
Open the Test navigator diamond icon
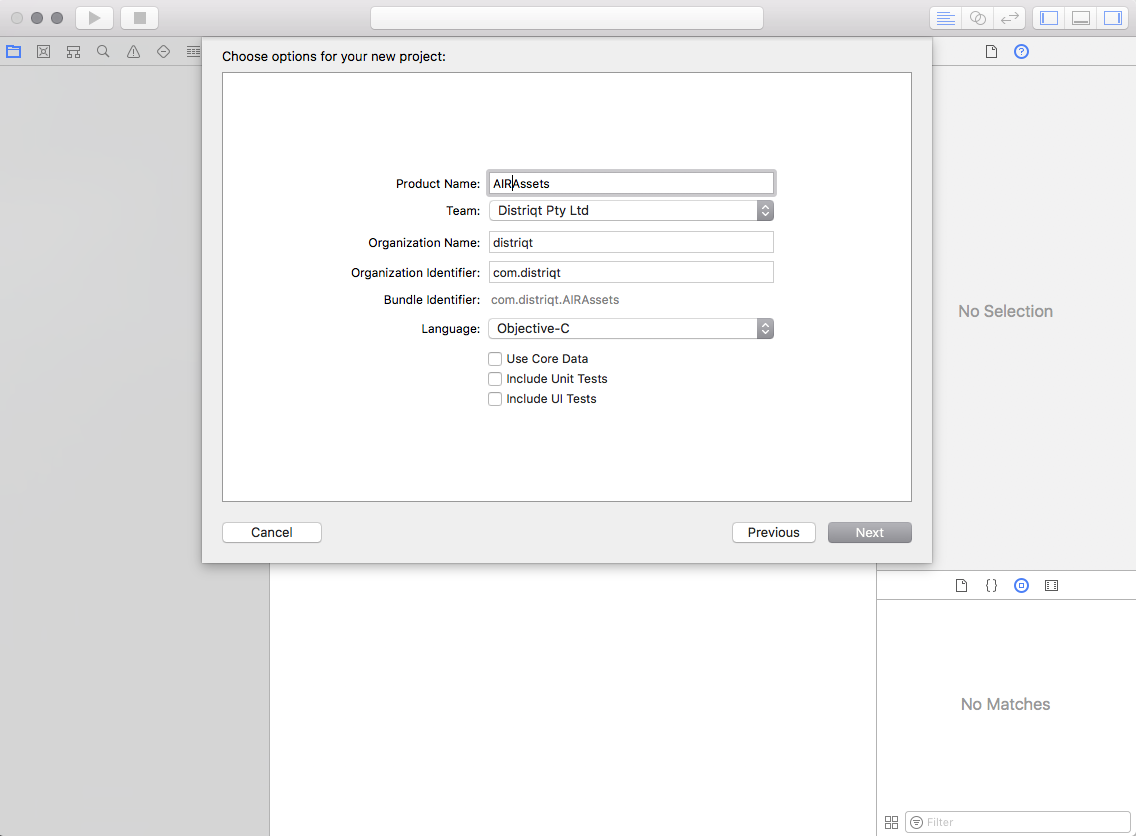click(x=164, y=51)
